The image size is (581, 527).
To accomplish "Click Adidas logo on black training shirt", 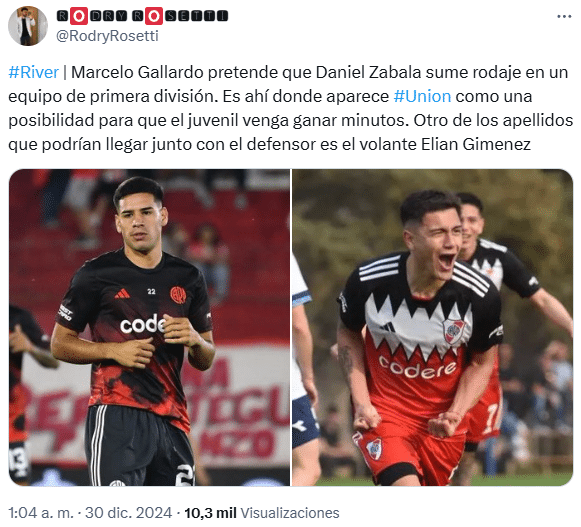I will 122,294.
